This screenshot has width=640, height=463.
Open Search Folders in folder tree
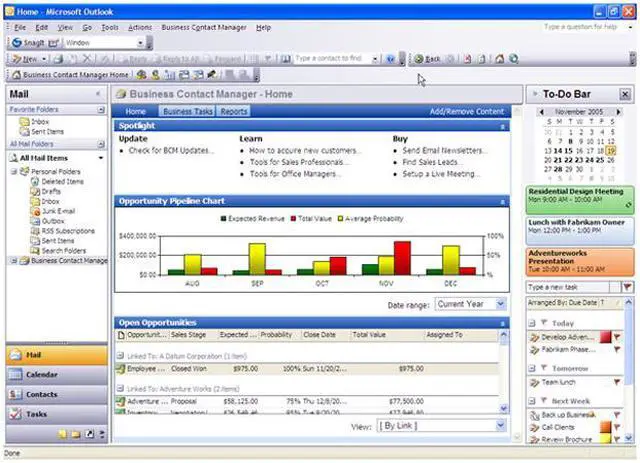tap(58, 250)
